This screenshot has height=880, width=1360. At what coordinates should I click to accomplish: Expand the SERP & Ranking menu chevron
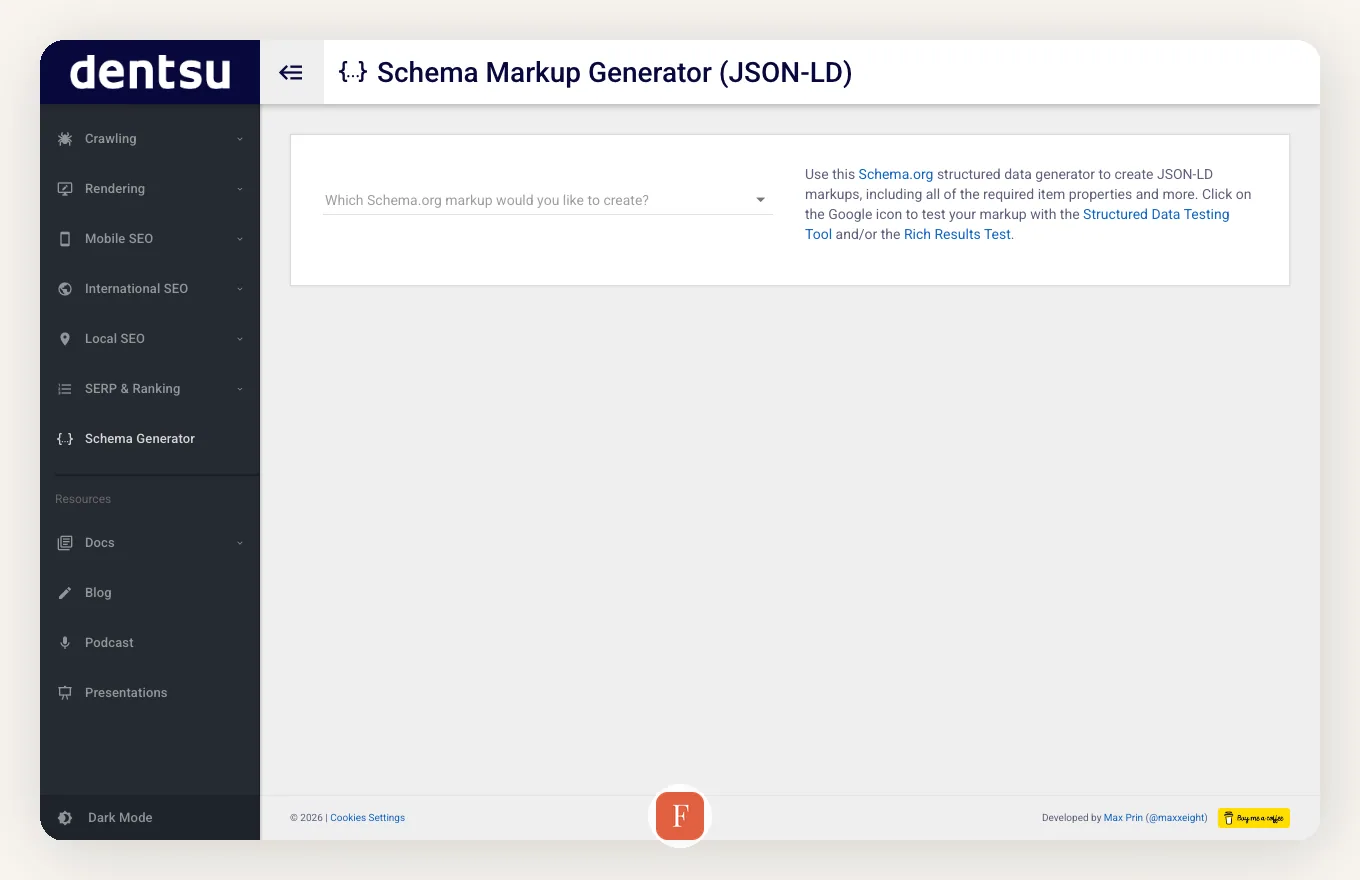pos(240,389)
